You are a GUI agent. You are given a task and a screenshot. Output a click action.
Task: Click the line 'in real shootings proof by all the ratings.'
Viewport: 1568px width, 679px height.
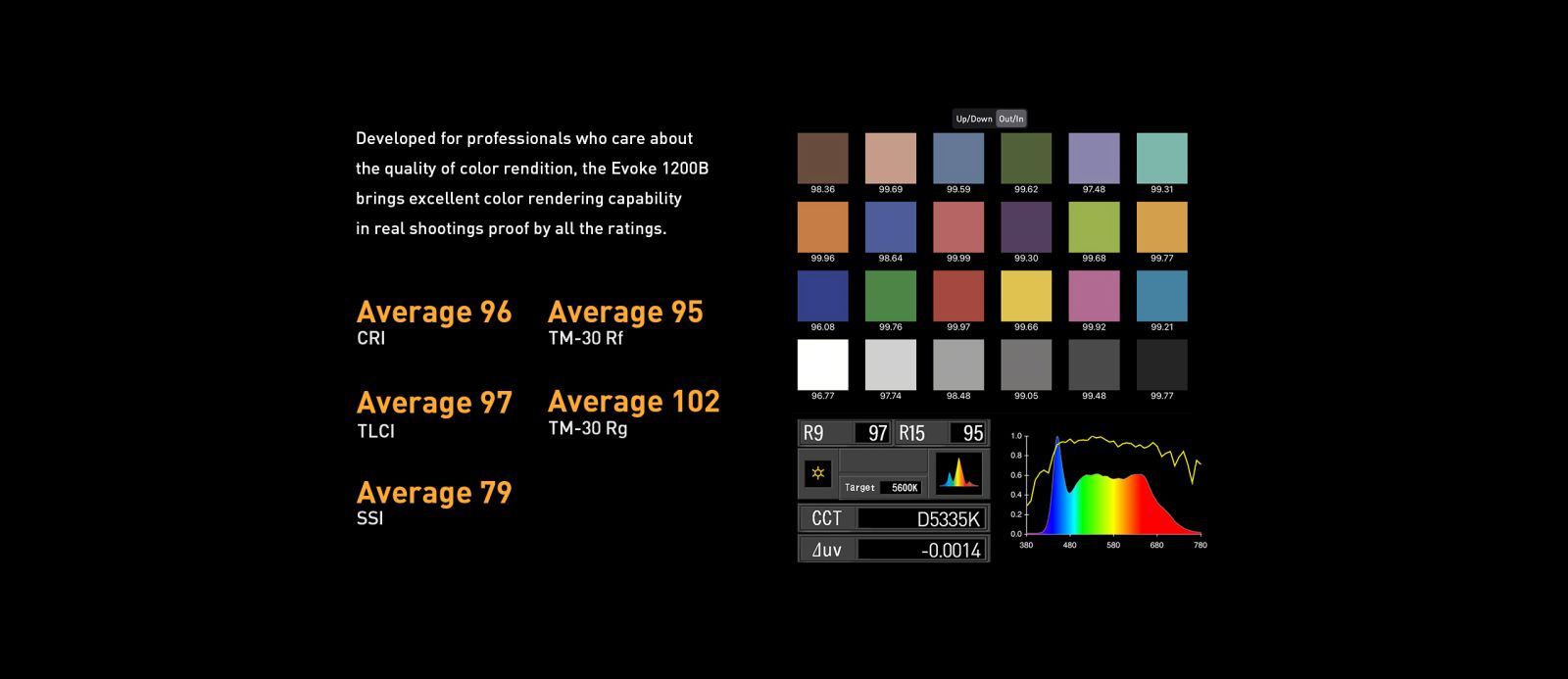[511, 228]
